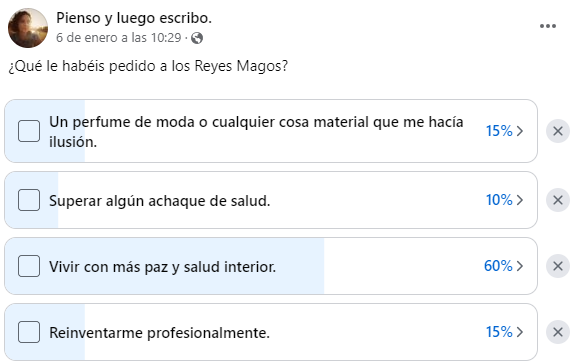The height and width of the screenshot is (364, 574).
Task: Click the 60% result percentage
Action: pyautogui.click(x=498, y=266)
